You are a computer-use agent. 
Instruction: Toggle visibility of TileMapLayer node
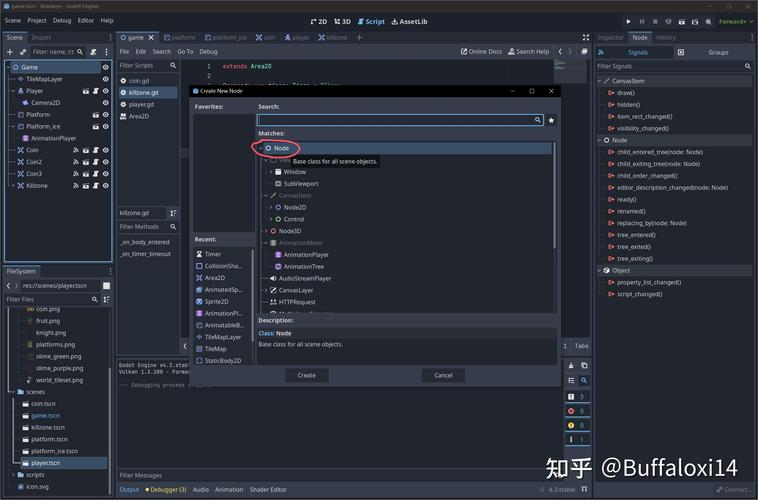coord(105,79)
